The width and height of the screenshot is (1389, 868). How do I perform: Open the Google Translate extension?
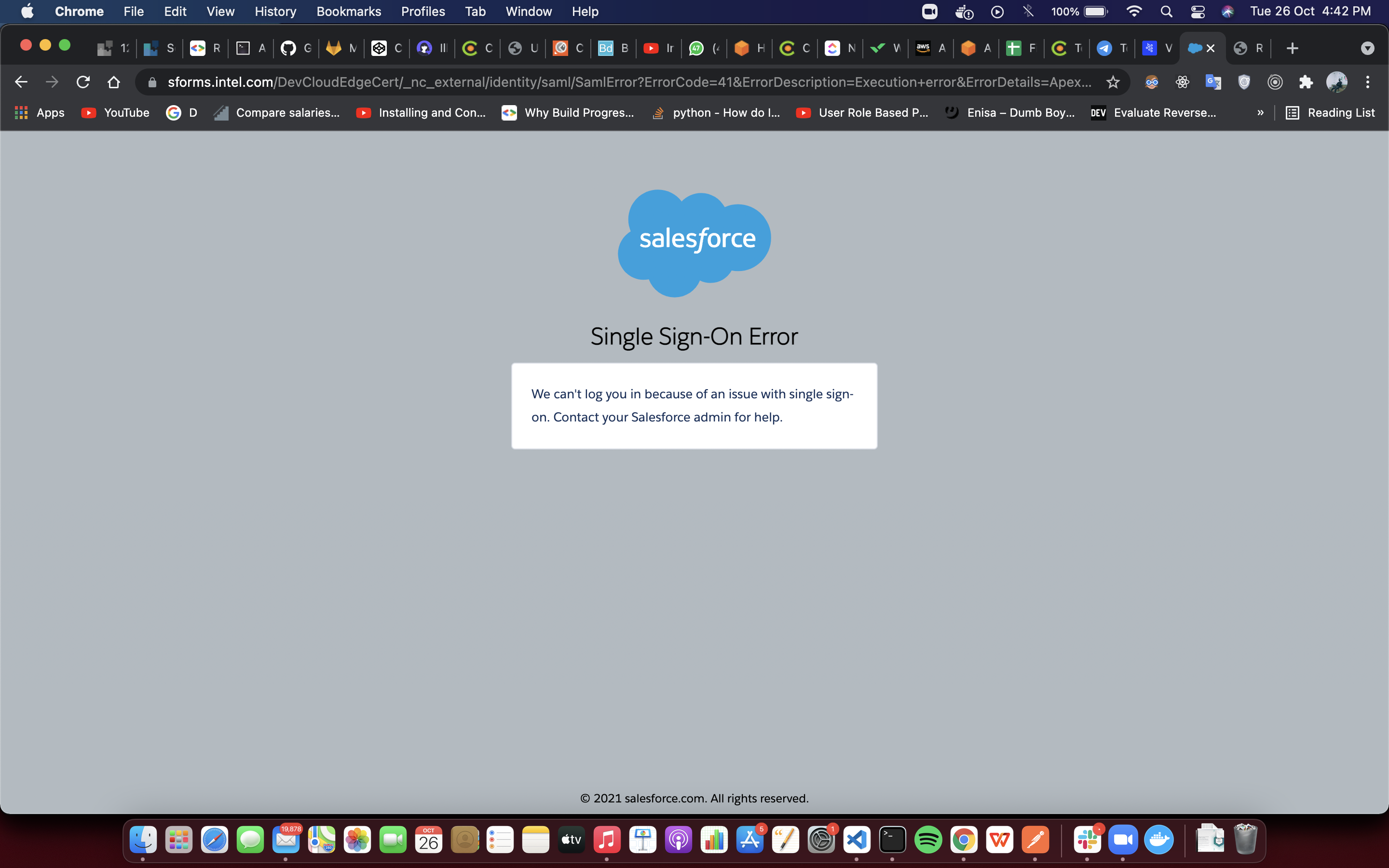pos(1213,82)
